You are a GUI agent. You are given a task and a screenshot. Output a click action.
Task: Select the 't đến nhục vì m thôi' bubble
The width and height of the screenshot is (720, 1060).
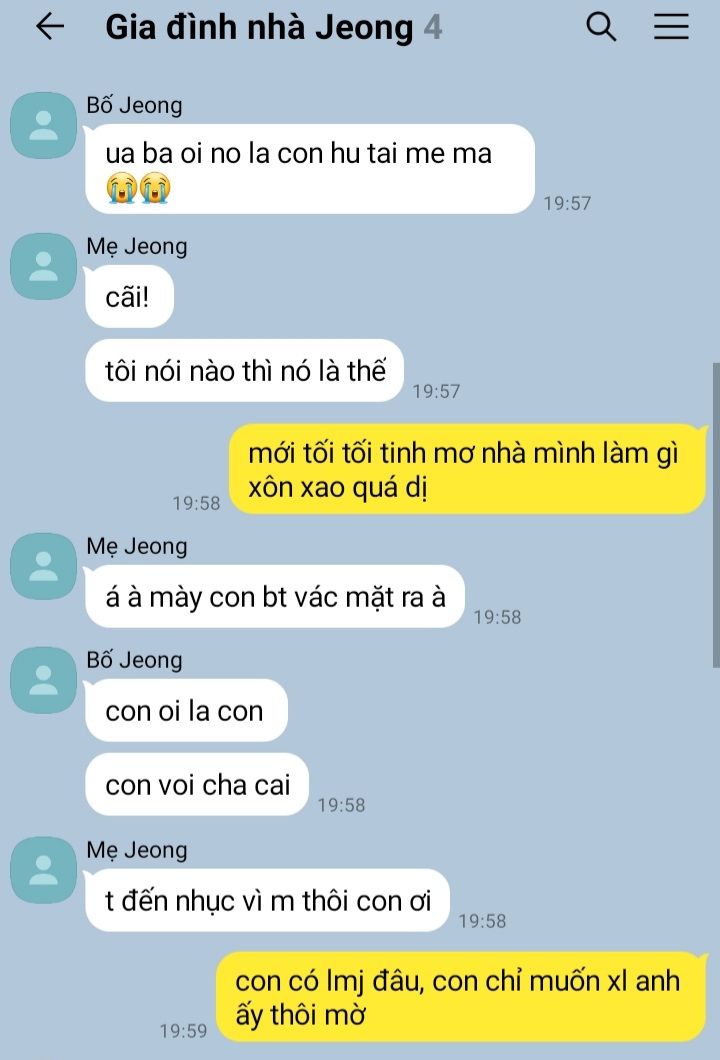coord(267,900)
